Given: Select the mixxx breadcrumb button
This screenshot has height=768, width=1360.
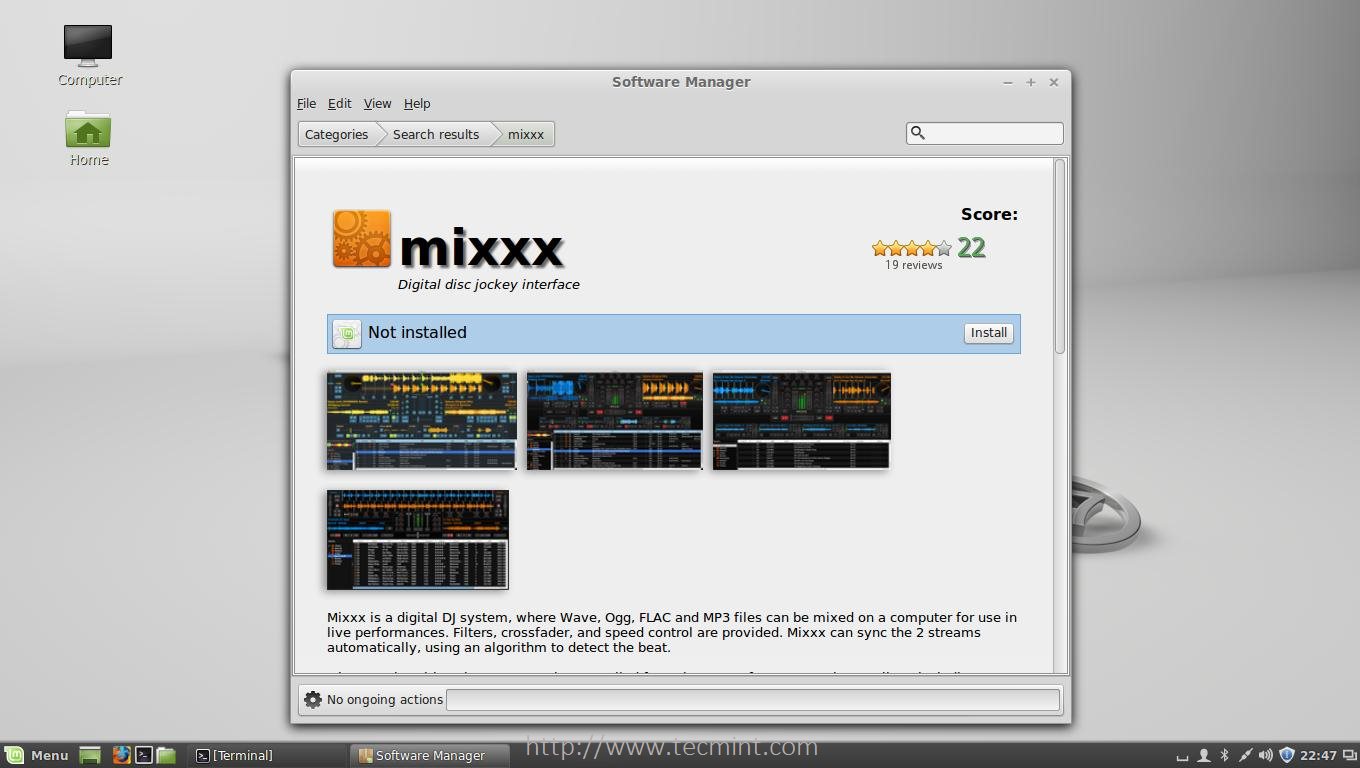Looking at the screenshot, I should [x=525, y=134].
